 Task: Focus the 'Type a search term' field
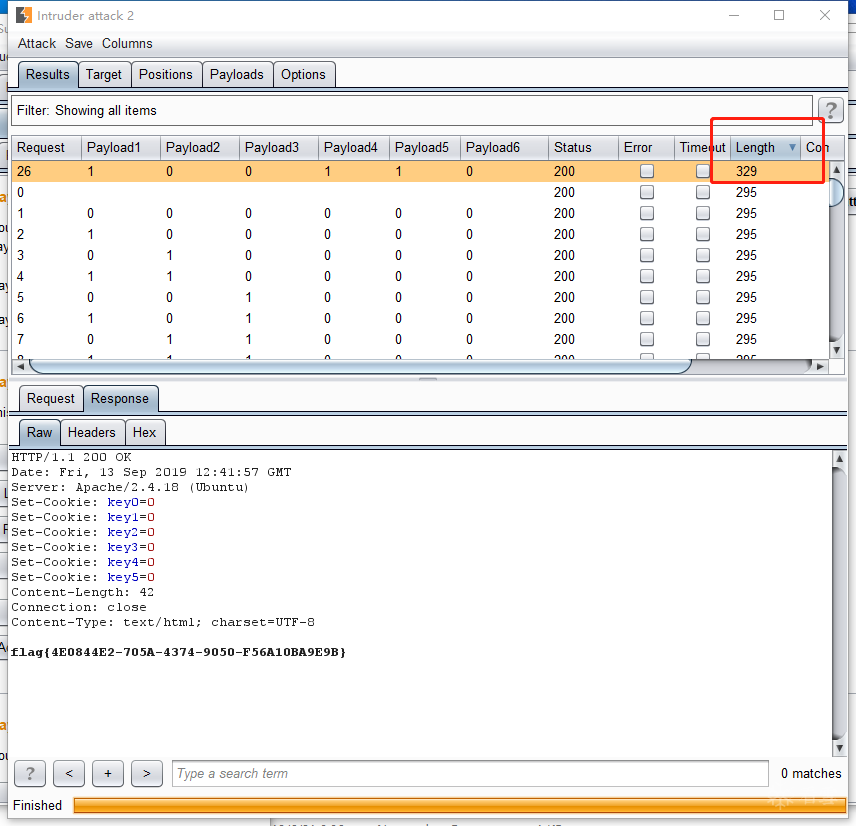[470, 773]
